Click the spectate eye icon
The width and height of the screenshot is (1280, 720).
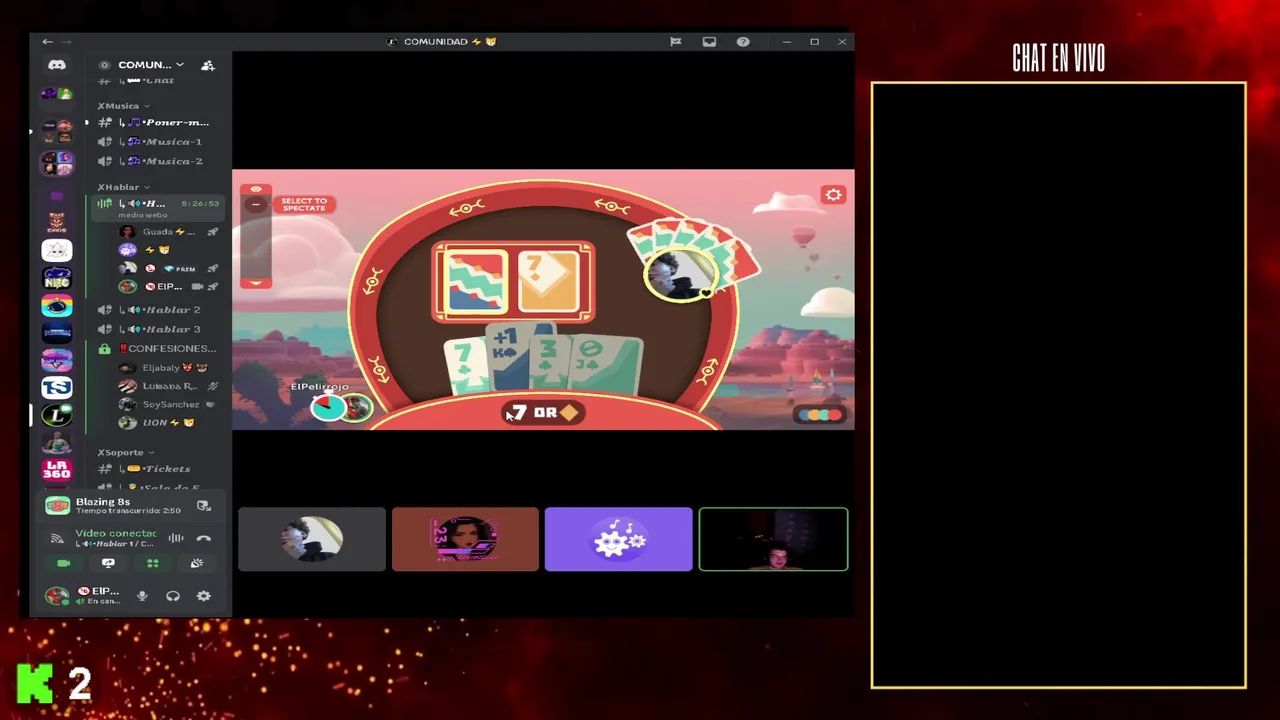[256, 189]
